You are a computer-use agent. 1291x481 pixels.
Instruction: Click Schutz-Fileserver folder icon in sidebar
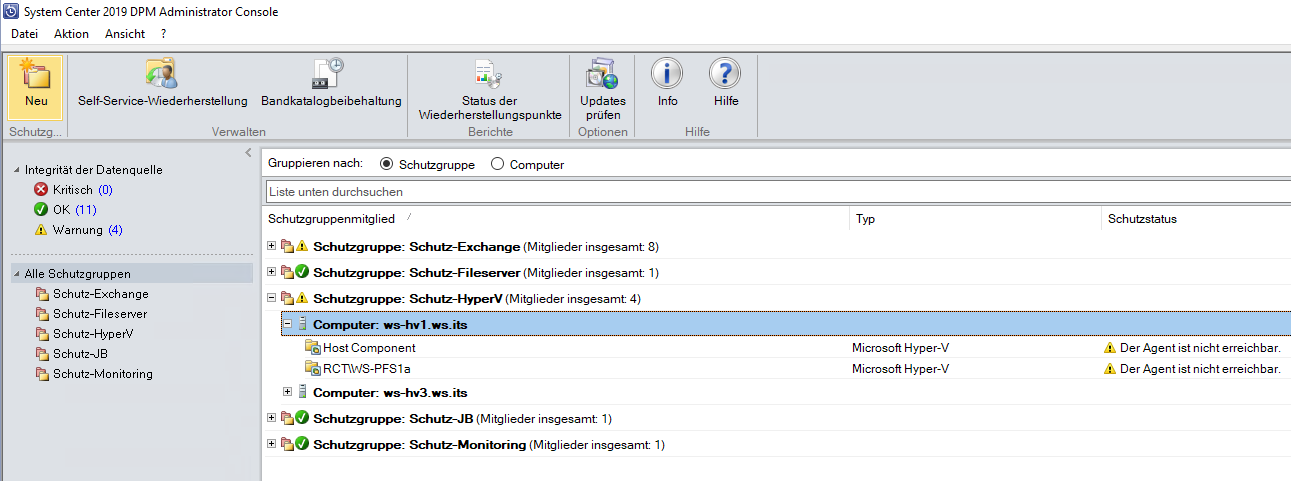[x=42, y=314]
